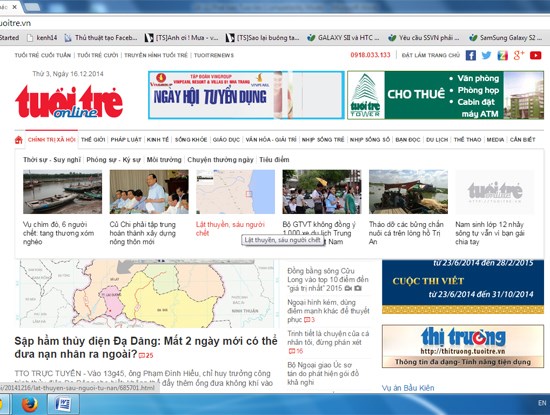This screenshot has height=415, width=550.
Task: Select the Thể thao menu item
Action: pyautogui.click(x=468, y=140)
